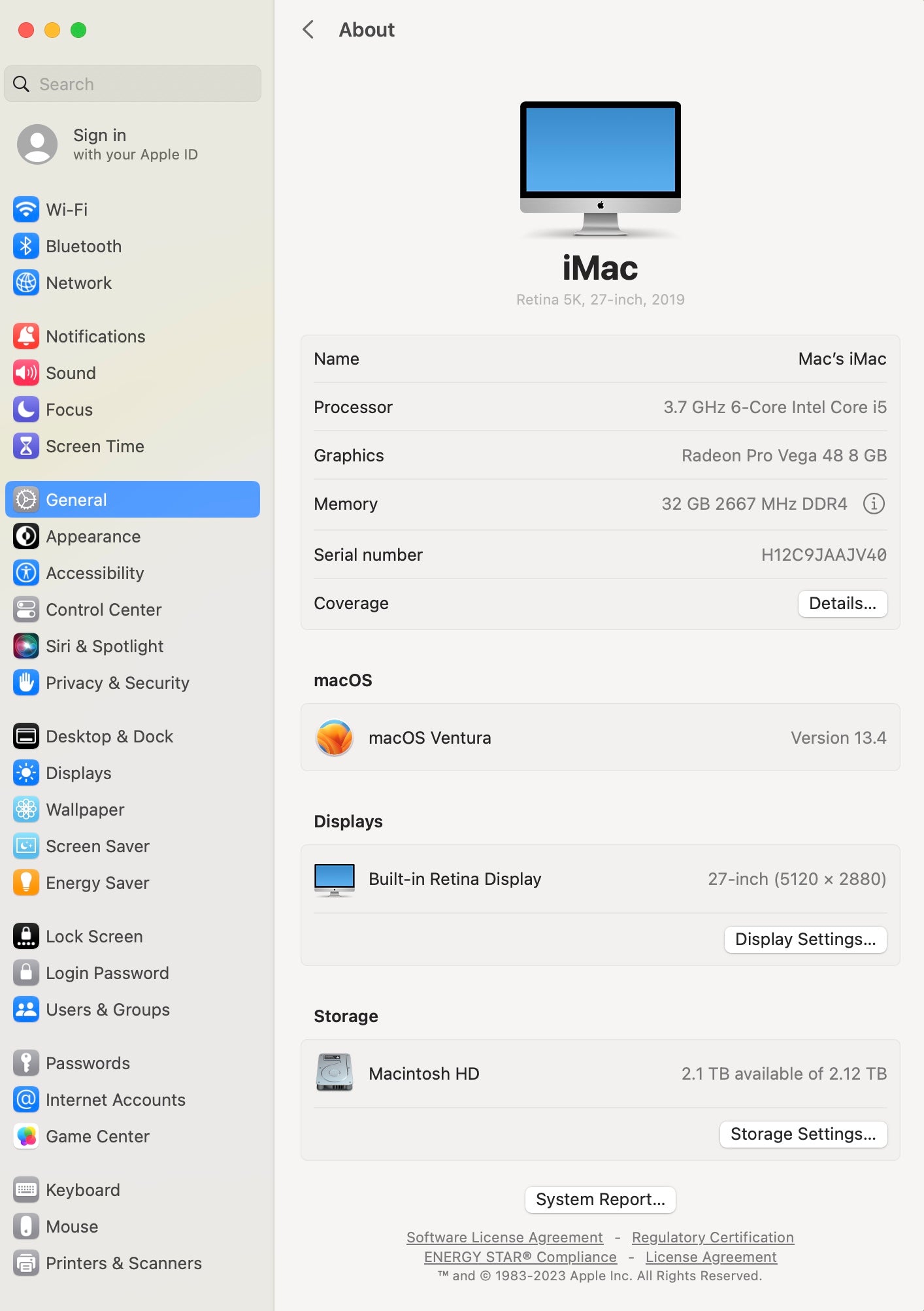Select Energy Saver bulb icon
This screenshot has width=924, height=1311.
click(26, 883)
